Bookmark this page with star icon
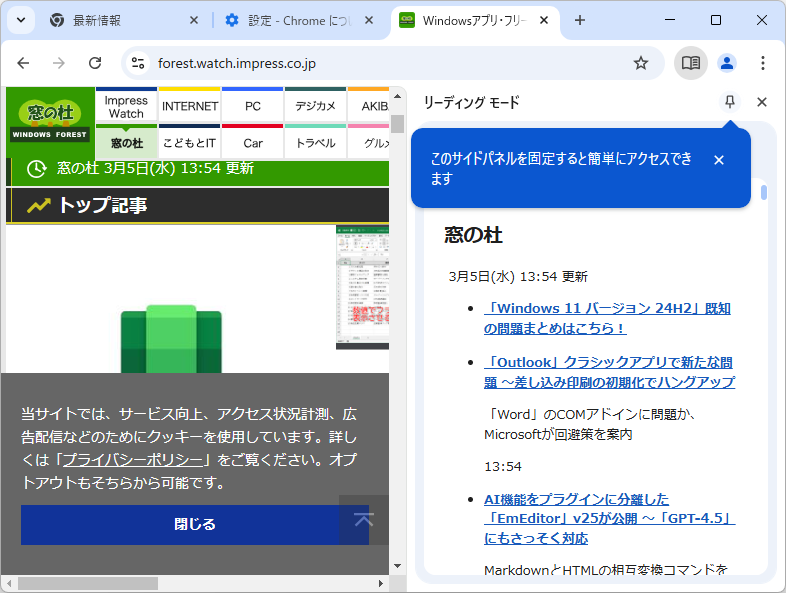 pos(641,63)
